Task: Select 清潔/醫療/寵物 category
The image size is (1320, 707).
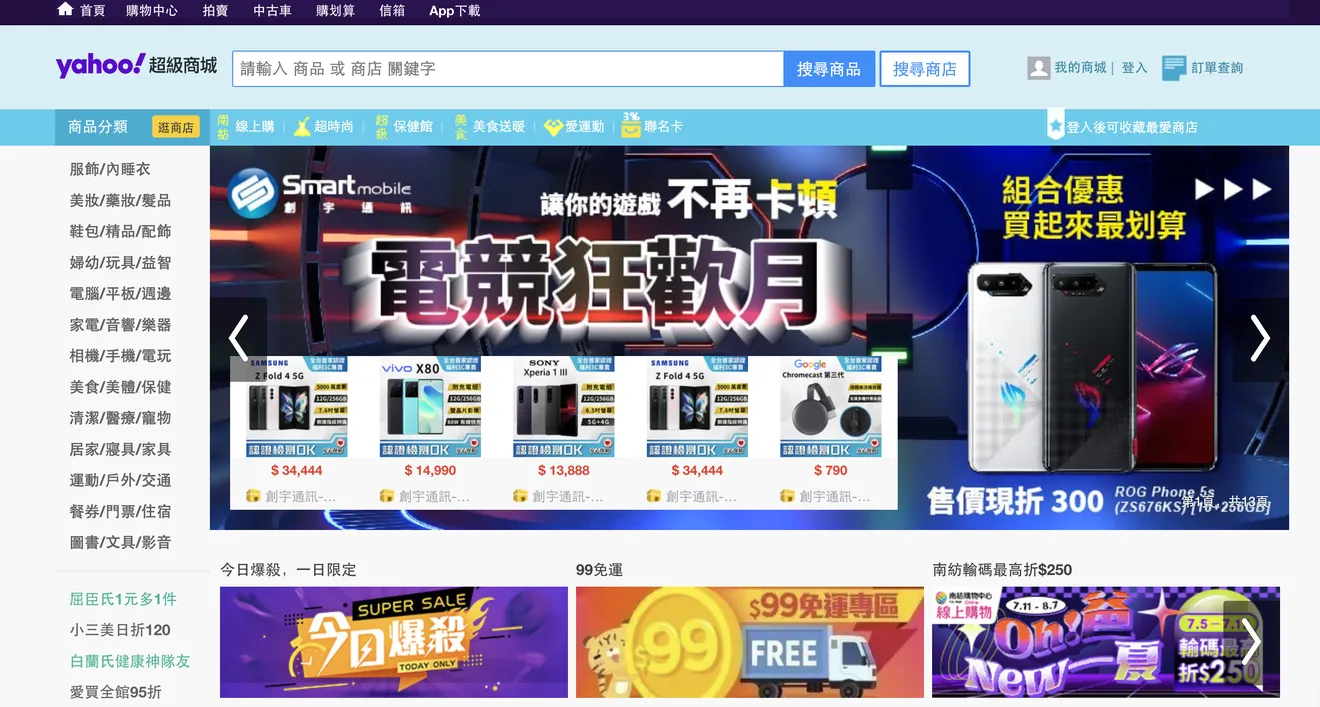Action: [120, 417]
